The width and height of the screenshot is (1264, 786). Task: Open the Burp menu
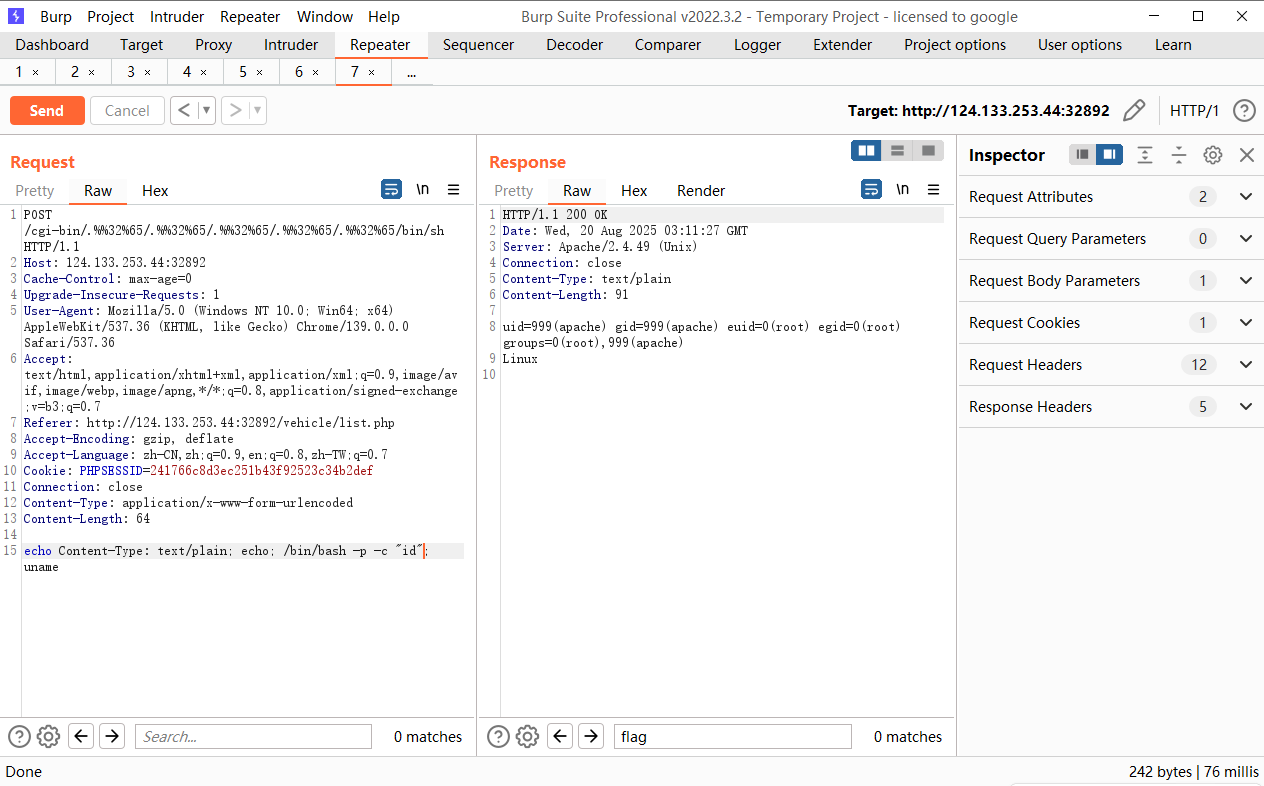(56, 16)
